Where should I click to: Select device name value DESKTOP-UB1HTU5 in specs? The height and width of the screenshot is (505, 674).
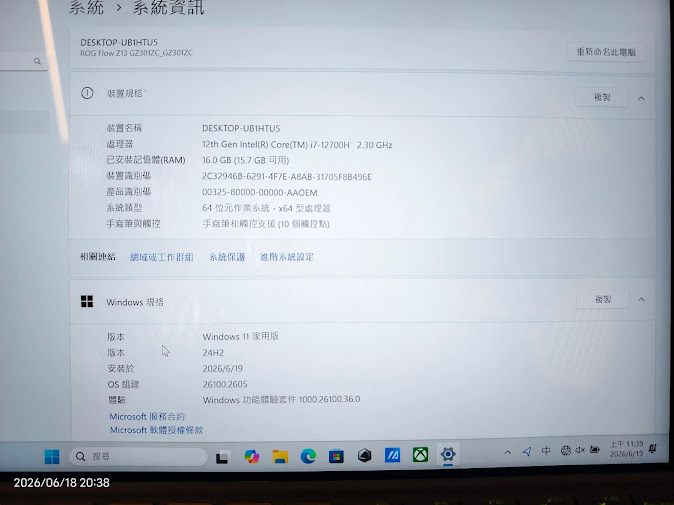click(x=241, y=128)
